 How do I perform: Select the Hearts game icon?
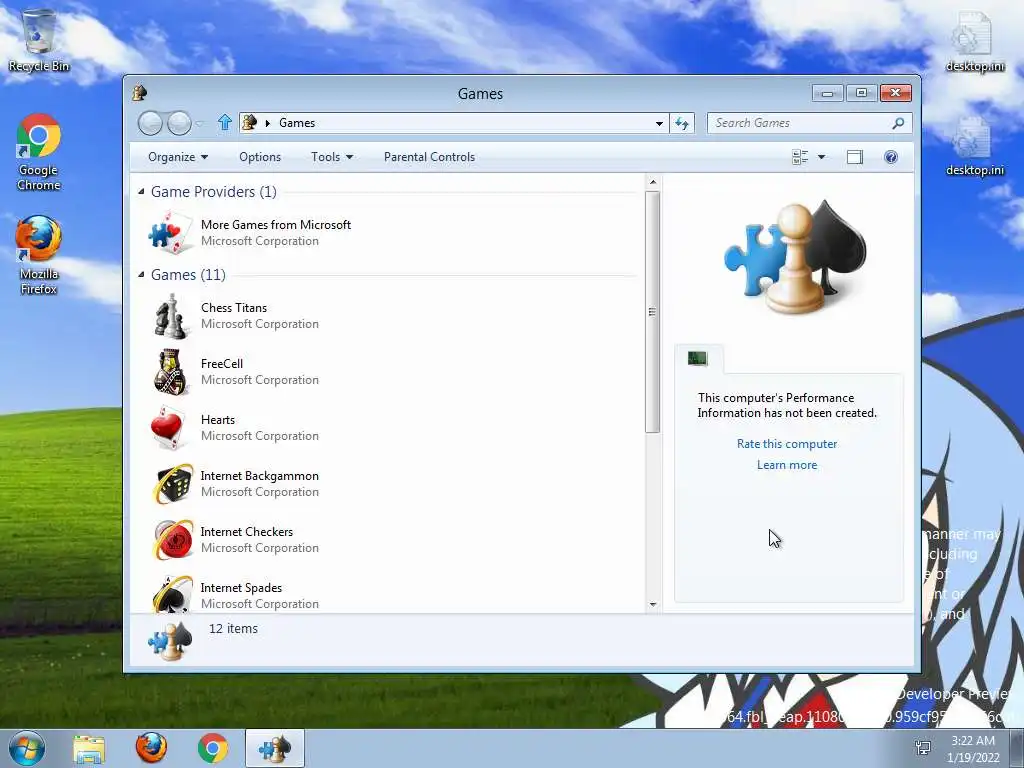168,428
